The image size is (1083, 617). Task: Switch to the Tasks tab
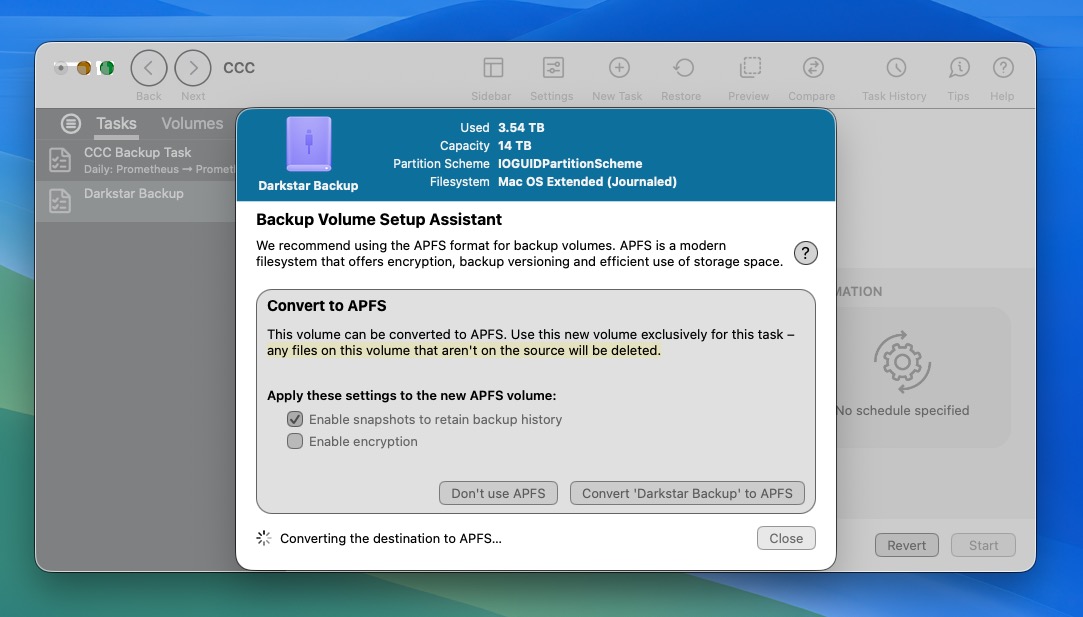(116, 124)
